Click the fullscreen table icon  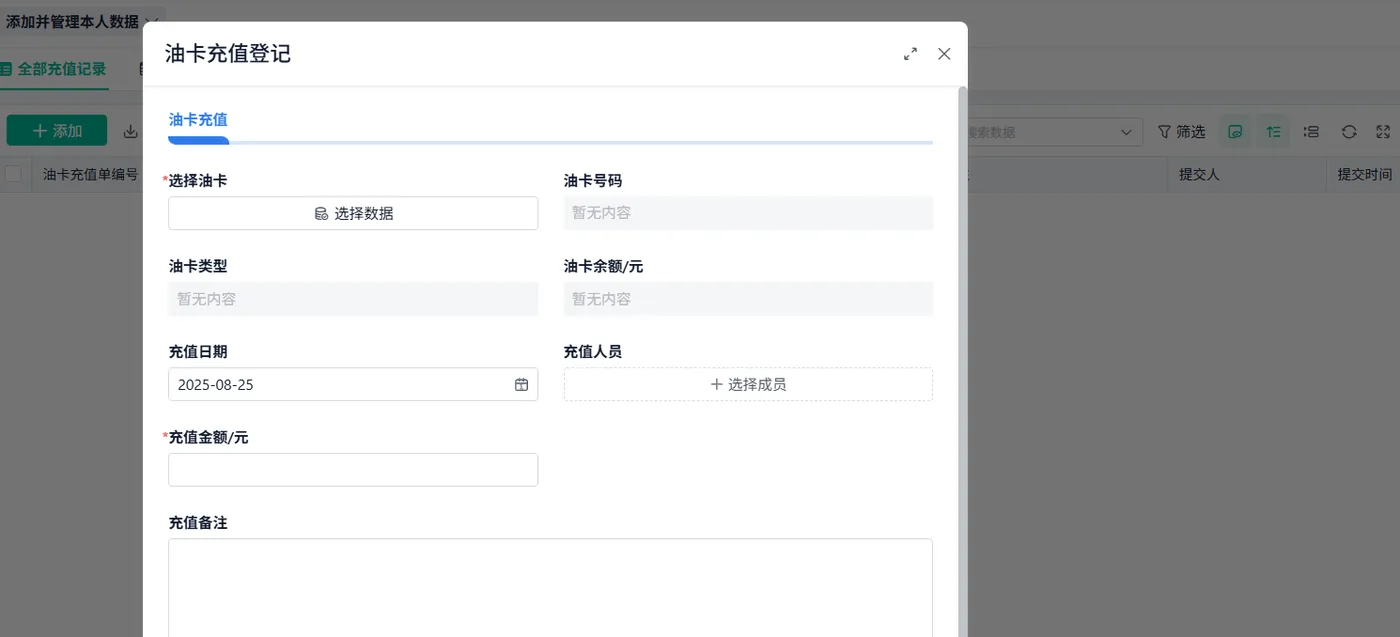(x=1384, y=132)
